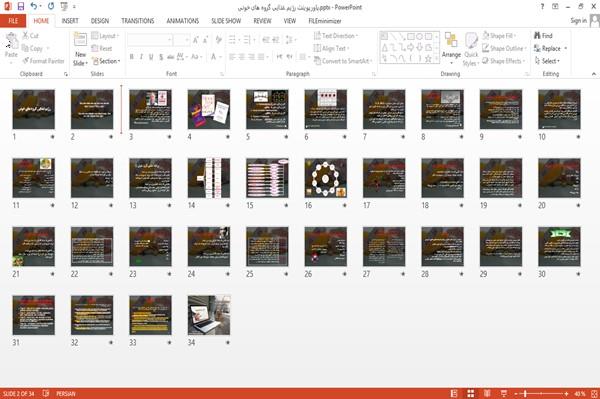Click the Sign in link
600x399 pixels.
click(x=578, y=21)
